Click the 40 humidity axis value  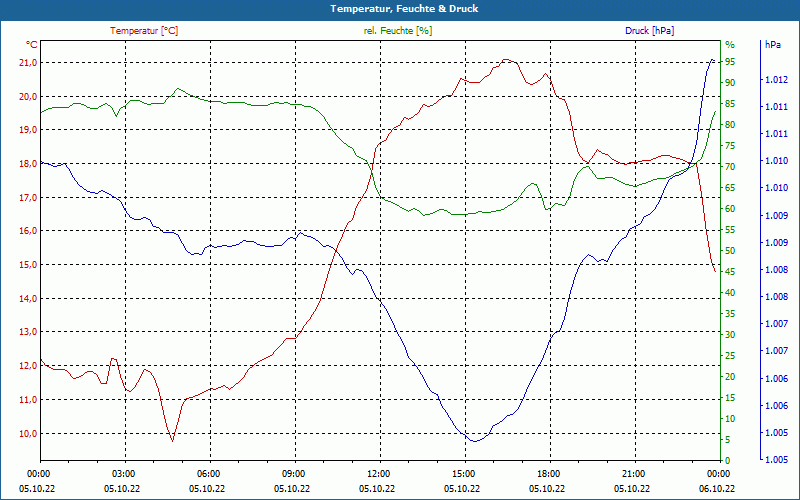click(x=730, y=293)
